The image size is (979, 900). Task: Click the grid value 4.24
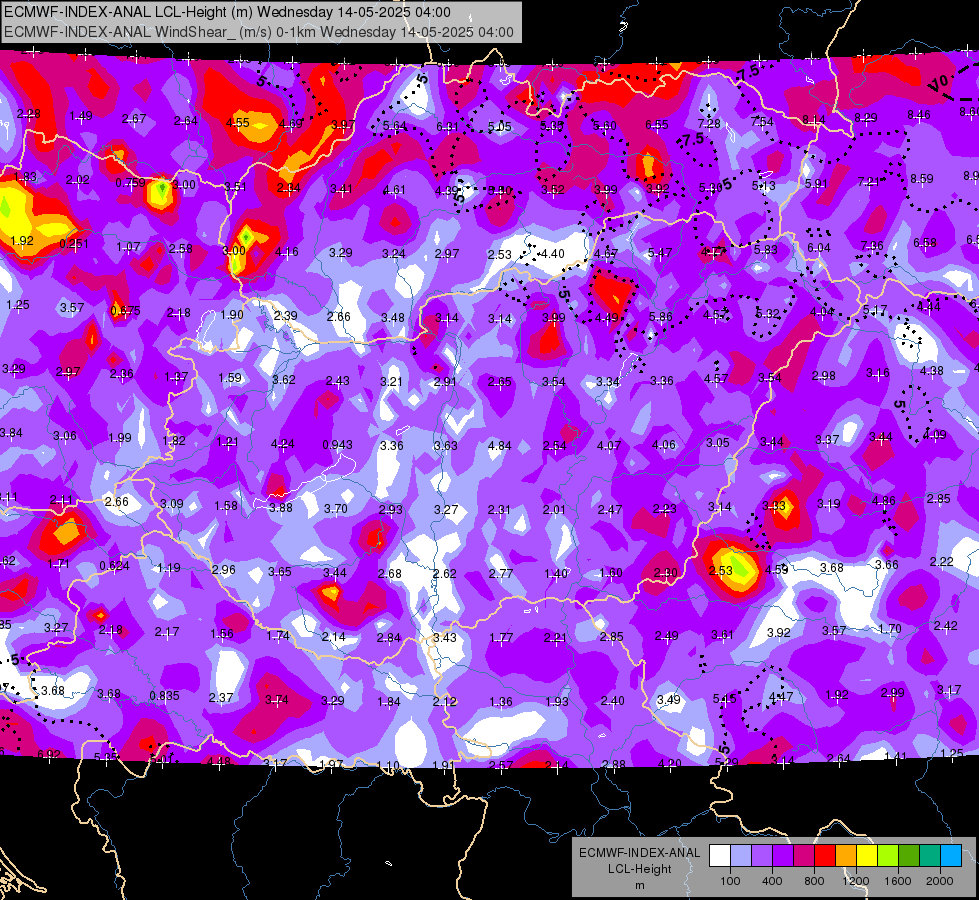pos(283,444)
